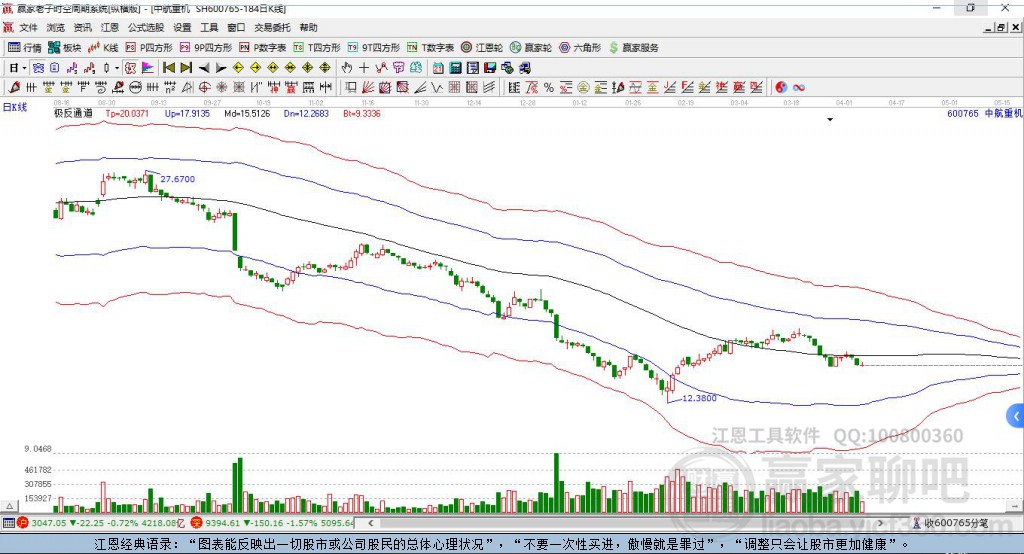Open the 资讯 menu
Viewport: 1024px width, 554px height.
(82, 27)
